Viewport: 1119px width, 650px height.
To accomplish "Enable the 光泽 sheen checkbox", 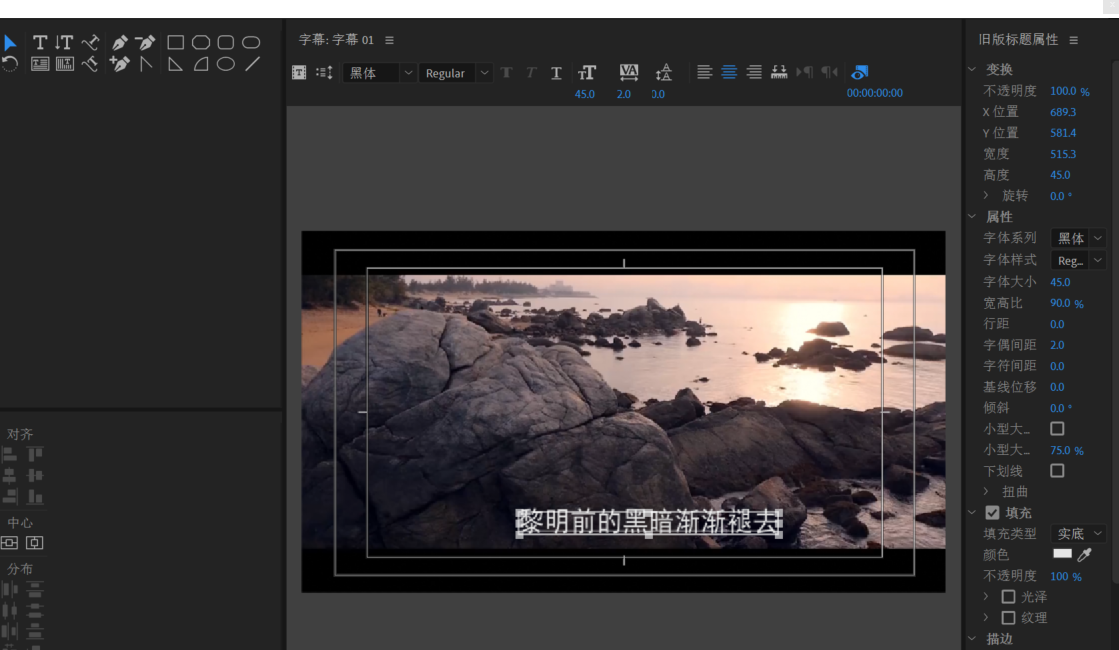I will coord(1008,596).
